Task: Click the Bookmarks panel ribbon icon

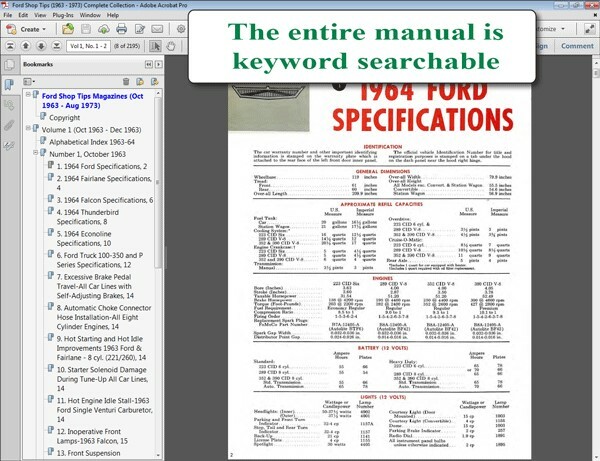Action: click(x=9, y=85)
